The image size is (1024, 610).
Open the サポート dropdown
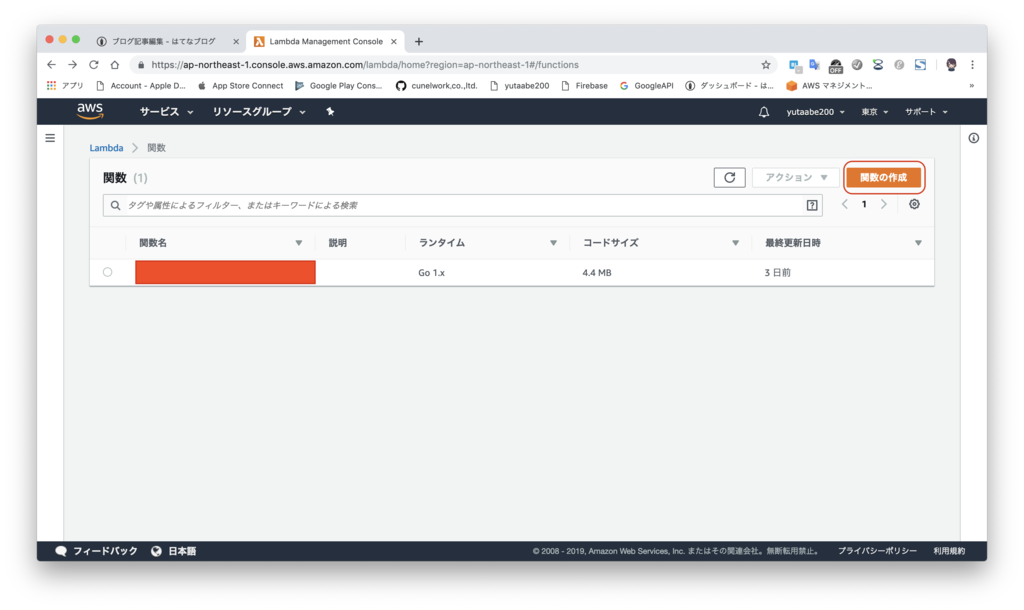[x=926, y=112]
